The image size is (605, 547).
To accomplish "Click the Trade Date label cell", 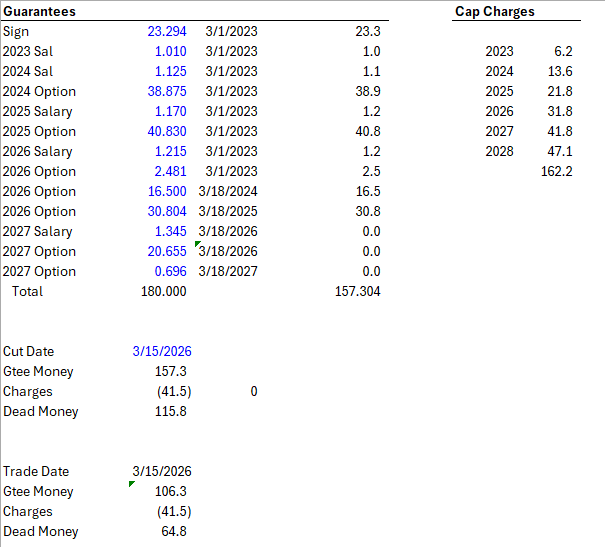I will click(x=36, y=471).
